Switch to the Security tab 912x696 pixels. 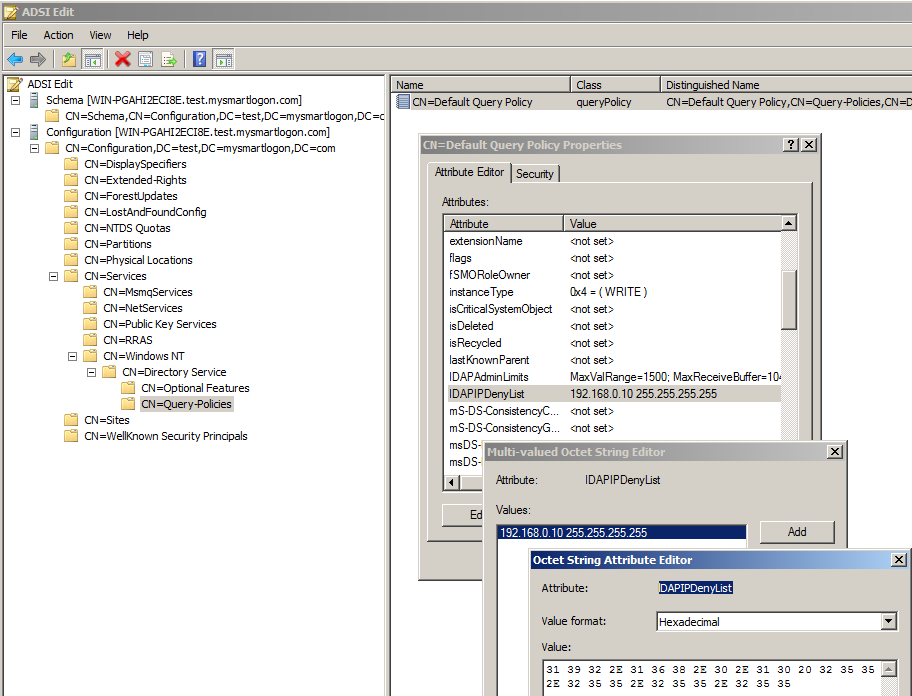[535, 174]
